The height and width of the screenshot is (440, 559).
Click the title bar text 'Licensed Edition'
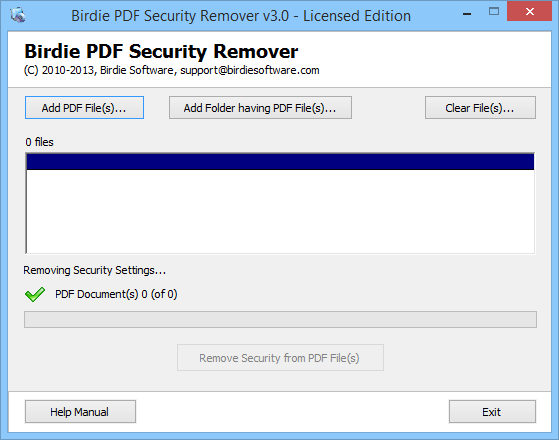coord(357,16)
